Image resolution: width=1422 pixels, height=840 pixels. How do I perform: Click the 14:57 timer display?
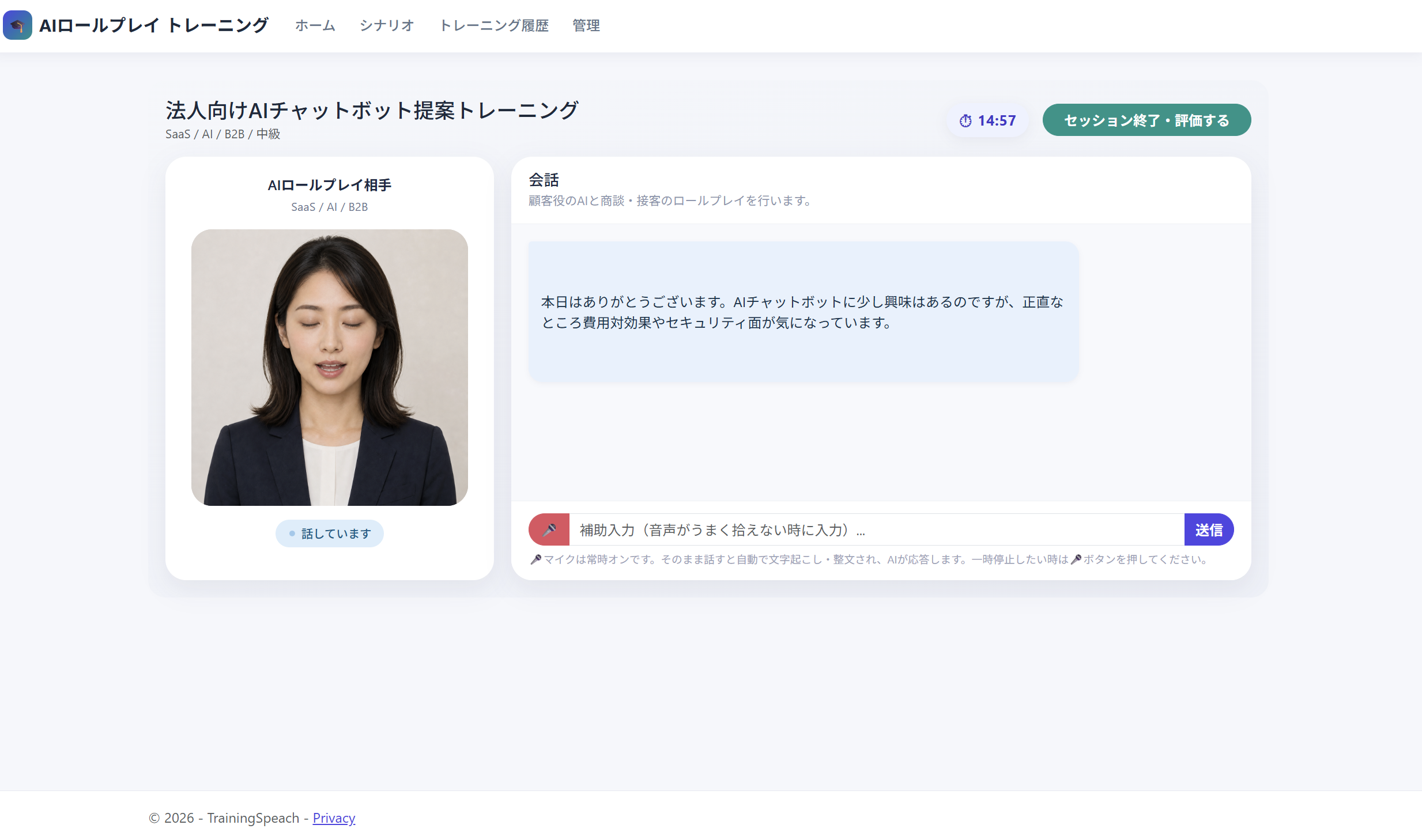[987, 120]
